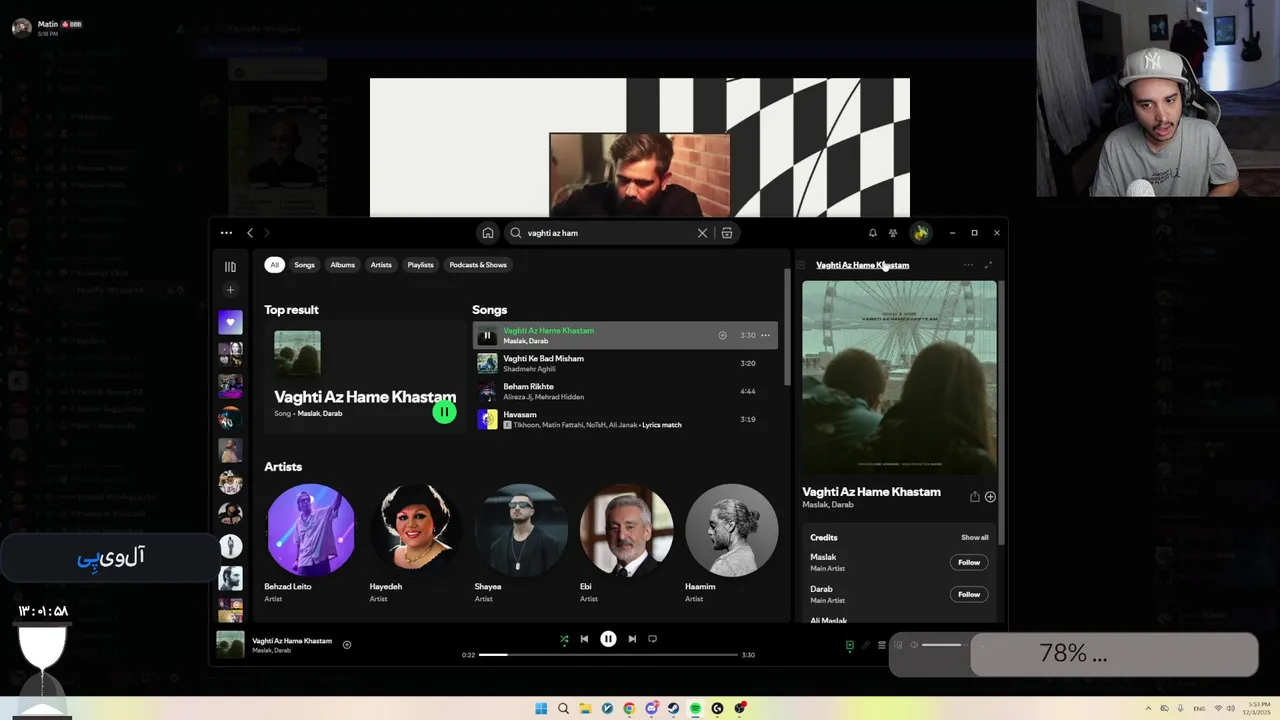
Task: Click the Now Playing panel title link
Action: click(x=862, y=265)
